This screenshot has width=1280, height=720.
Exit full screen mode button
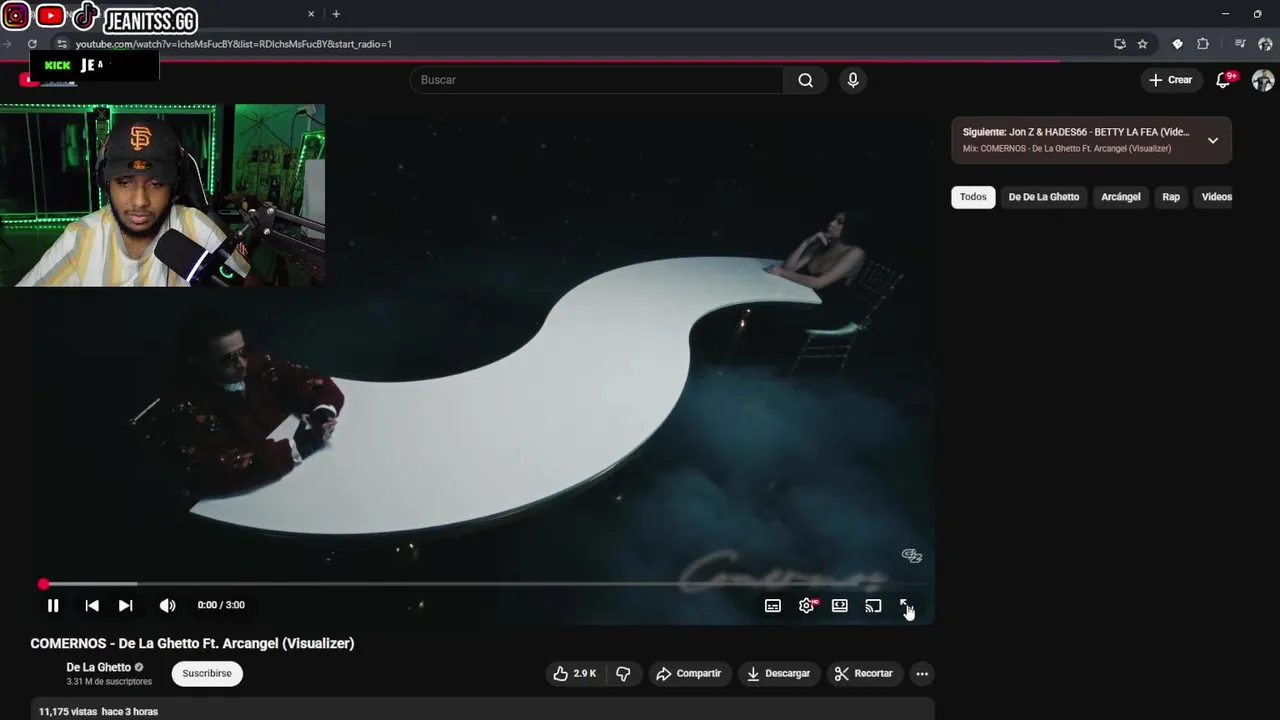[x=906, y=606]
